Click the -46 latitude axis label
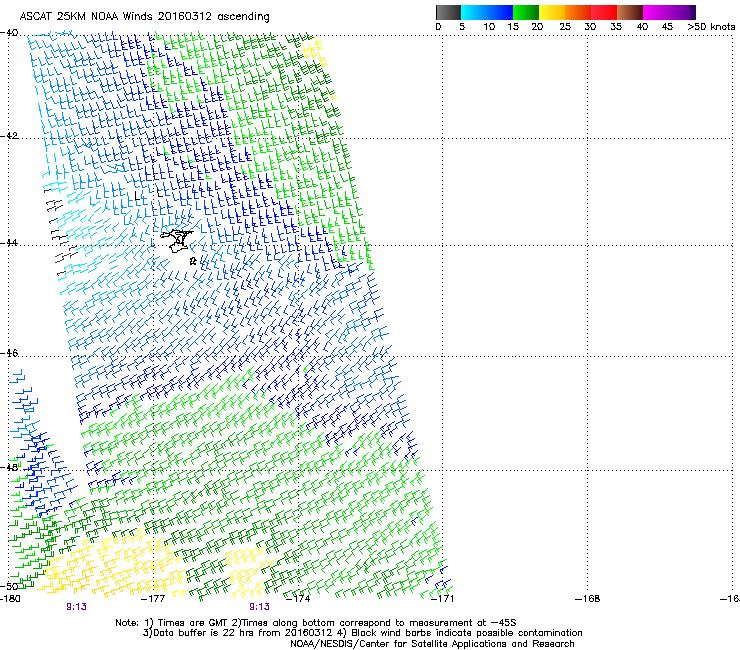Viewport: 740px width, 650px height. pyautogui.click(x=9, y=353)
